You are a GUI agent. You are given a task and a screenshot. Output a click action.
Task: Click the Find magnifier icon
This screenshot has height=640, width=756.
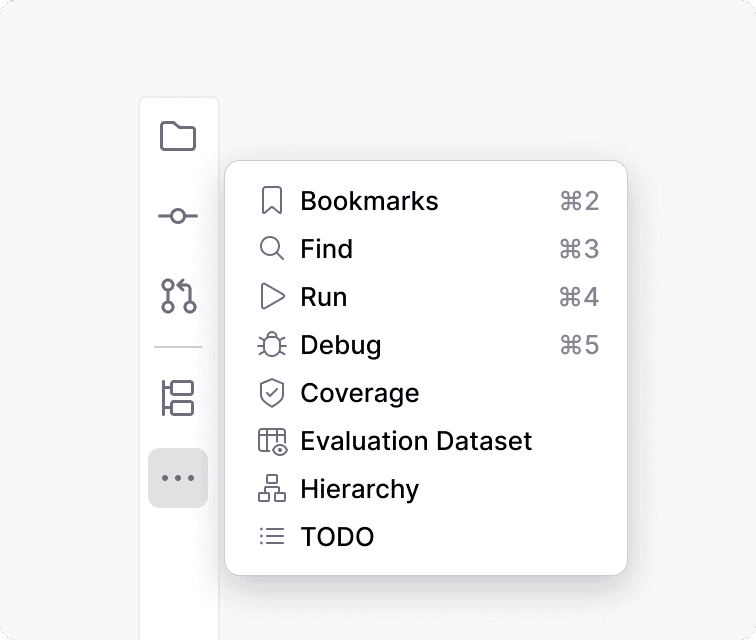click(271, 249)
